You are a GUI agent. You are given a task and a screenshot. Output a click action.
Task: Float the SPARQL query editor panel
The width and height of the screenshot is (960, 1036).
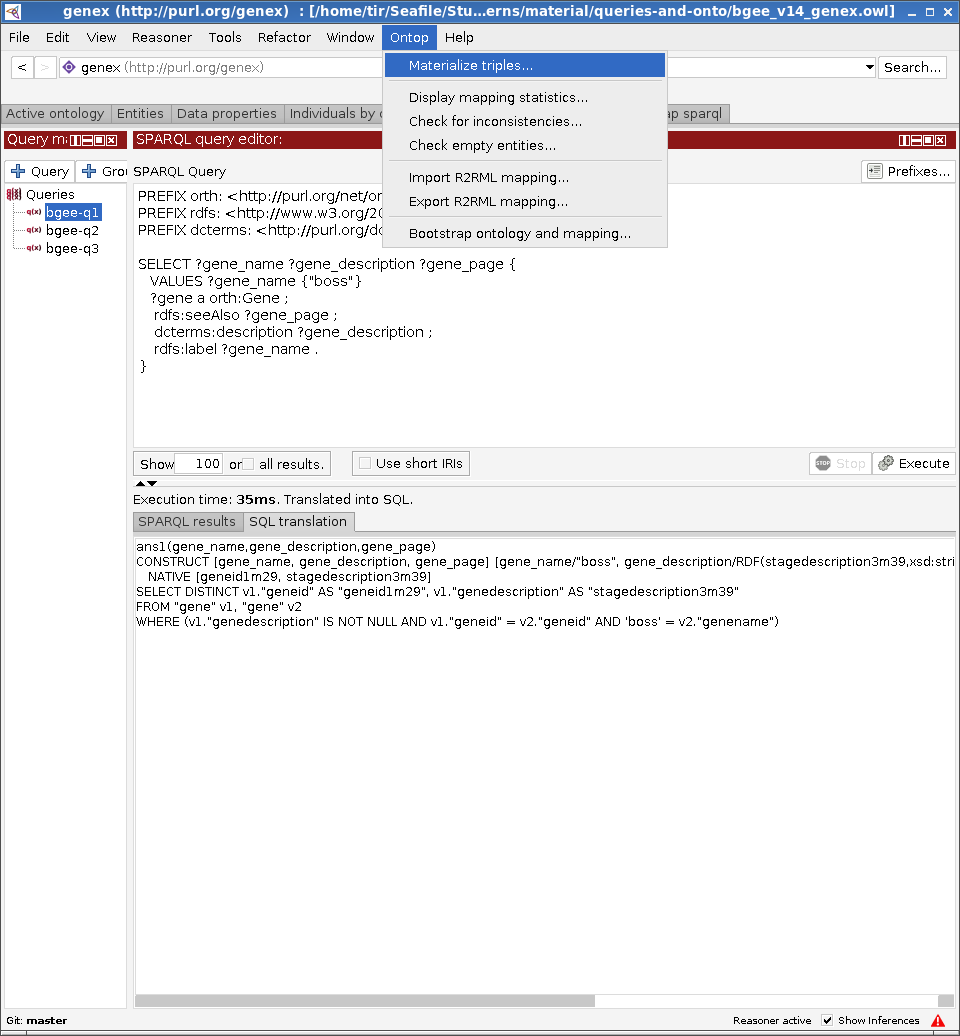click(x=928, y=140)
